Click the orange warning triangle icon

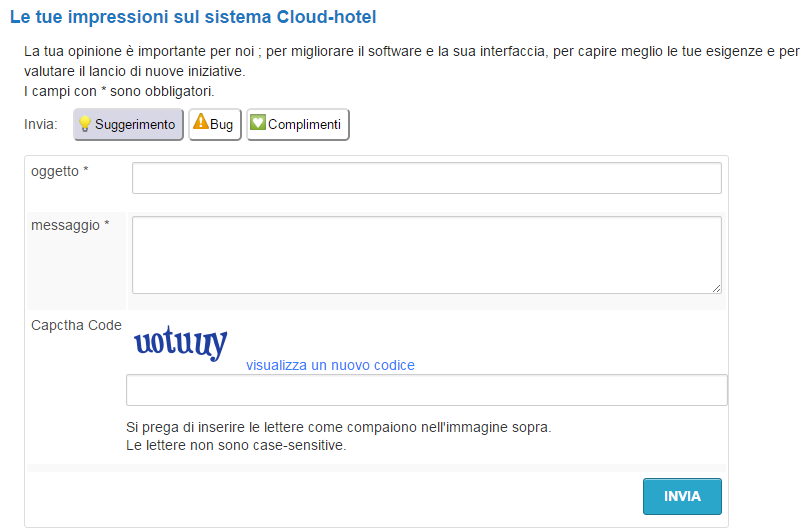[201, 122]
